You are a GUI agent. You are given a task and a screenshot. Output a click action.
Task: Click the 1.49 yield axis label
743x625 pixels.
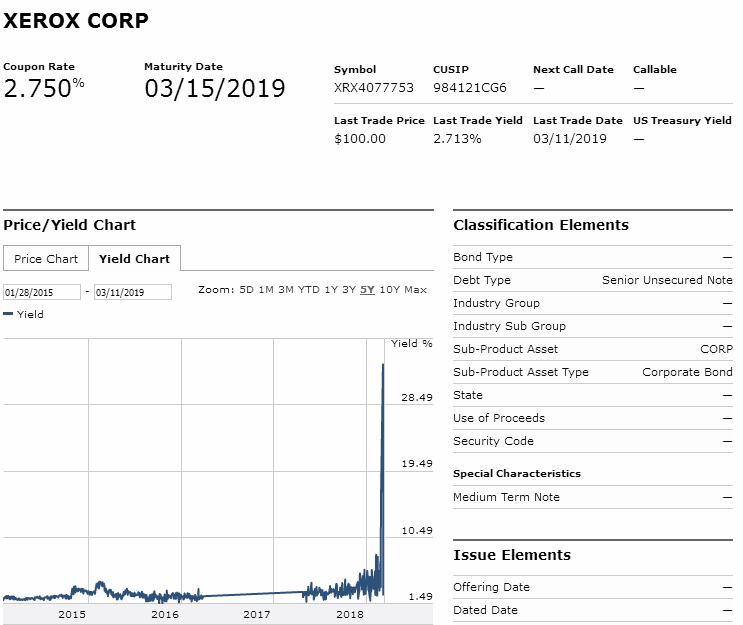[420, 597]
